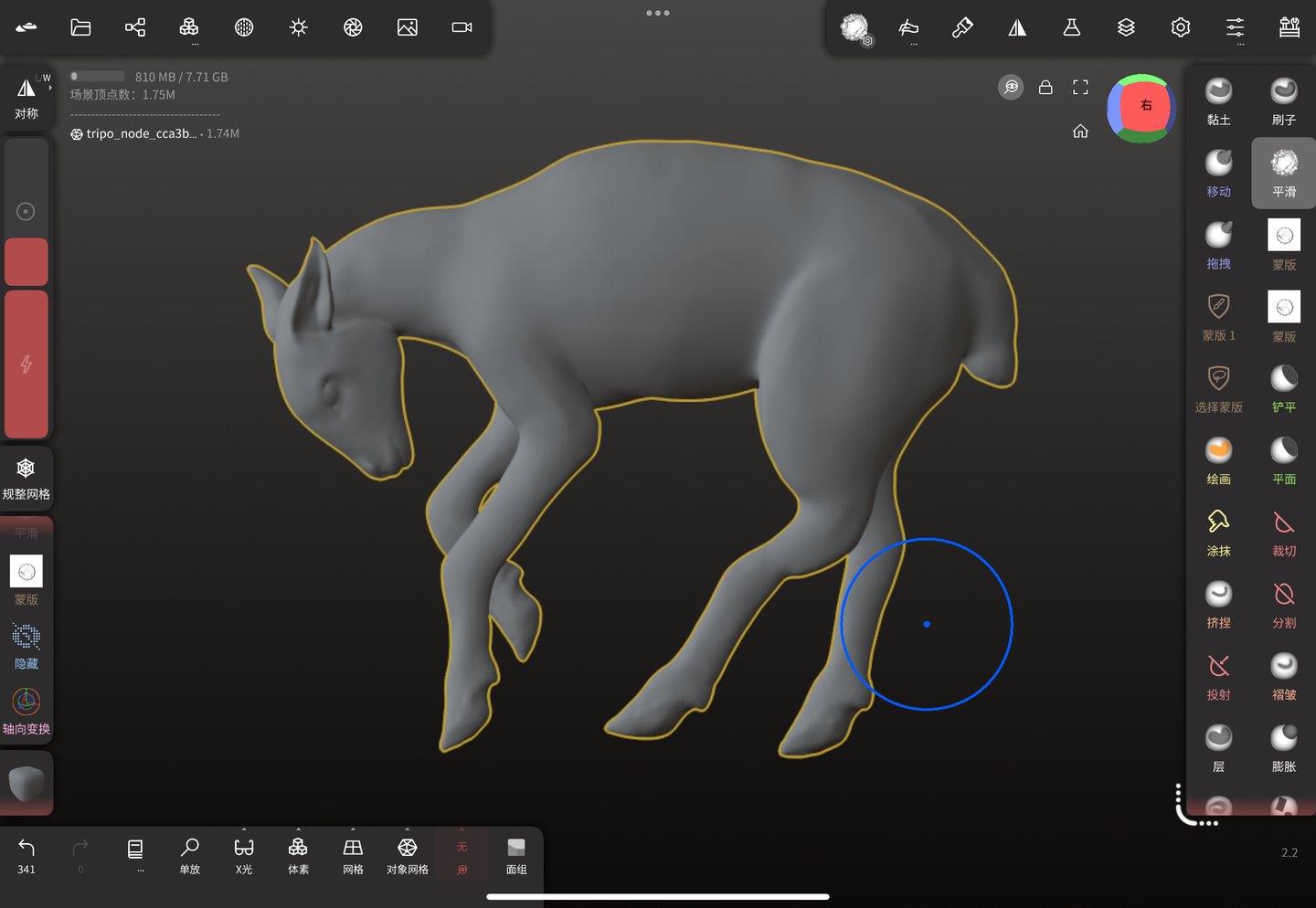Screen dimensions: 1316x908
Task: Open the Nomad logo menu
Action: click(27, 27)
